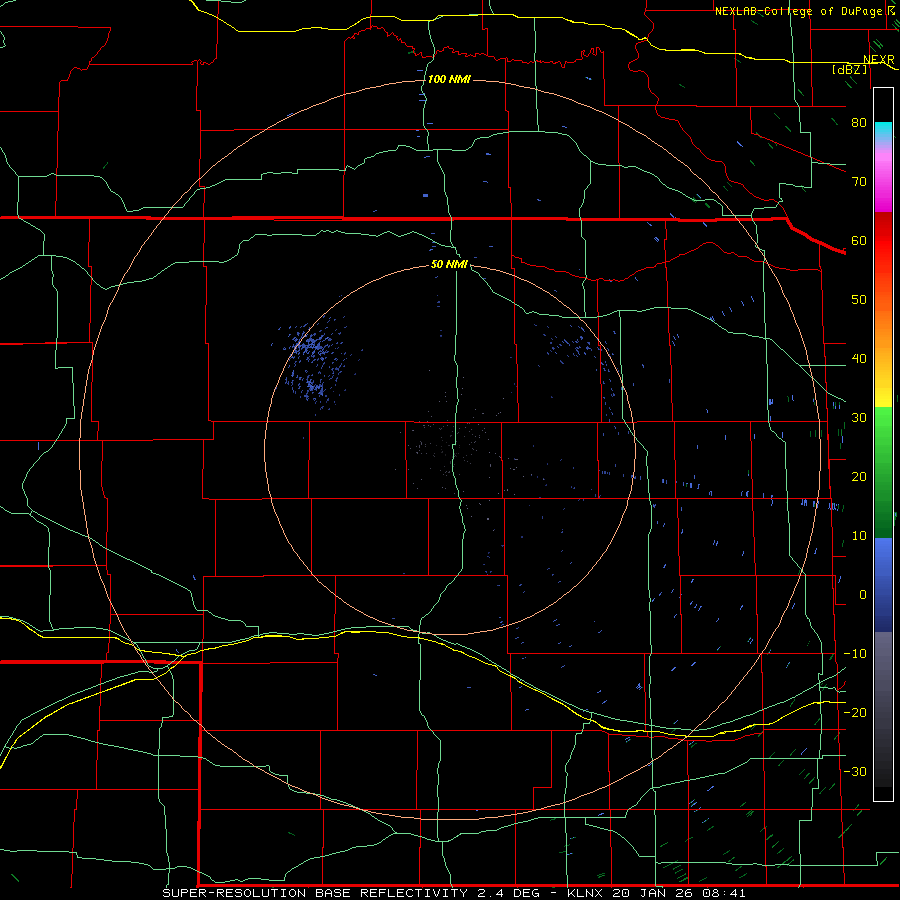
Task: Click the -20 value on the dBZ scale
Action: [855, 713]
